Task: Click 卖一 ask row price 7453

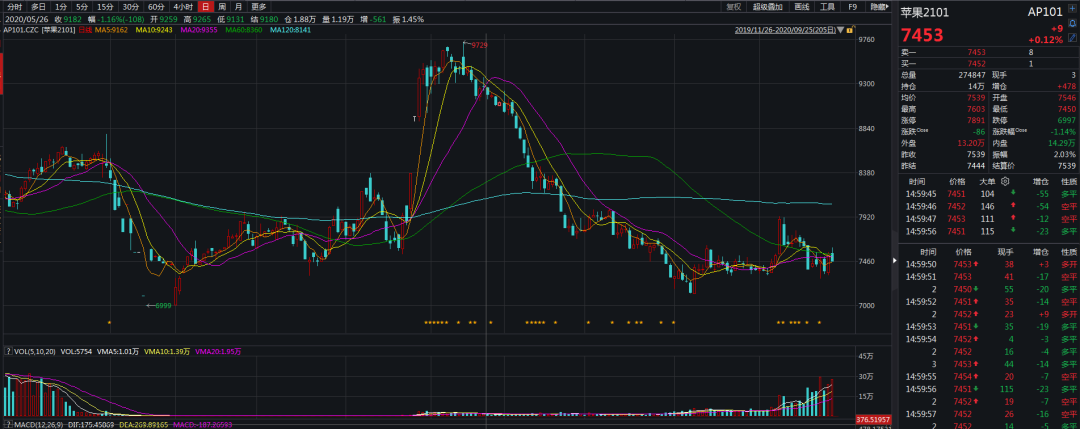Action: pyautogui.click(x=976, y=52)
